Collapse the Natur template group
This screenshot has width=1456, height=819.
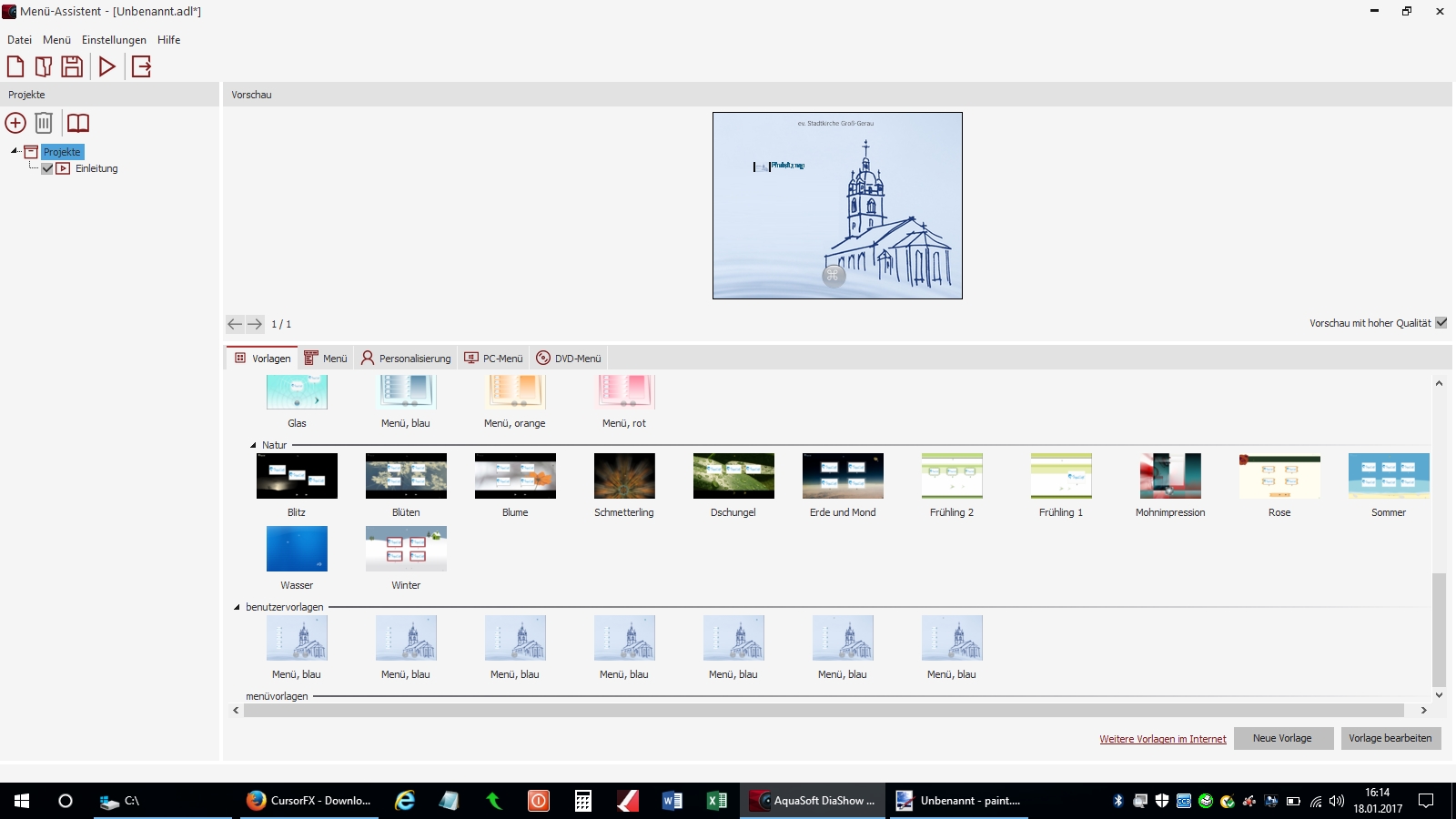tap(253, 446)
